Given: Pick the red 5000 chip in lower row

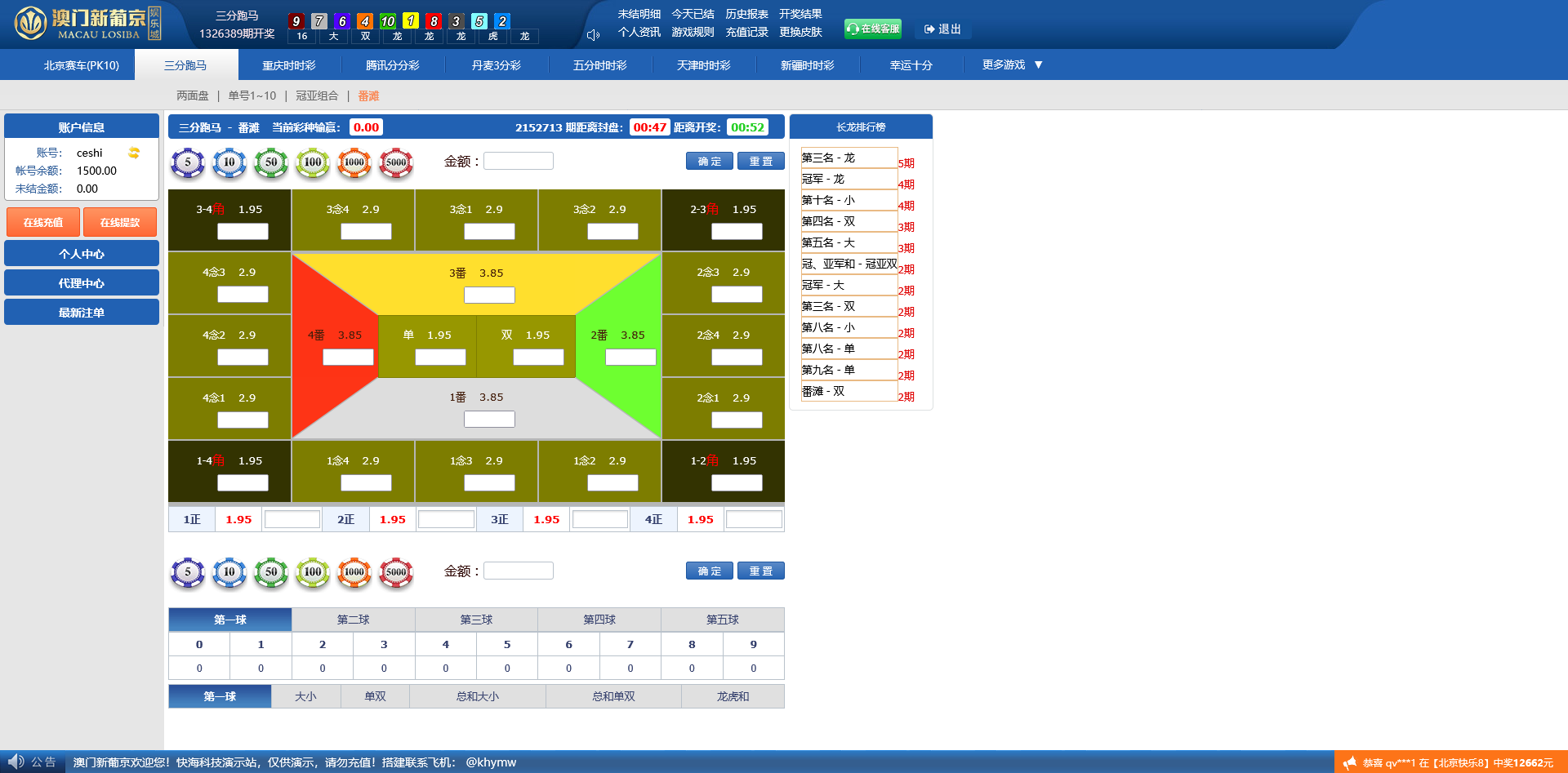Looking at the screenshot, I should tap(396, 572).
